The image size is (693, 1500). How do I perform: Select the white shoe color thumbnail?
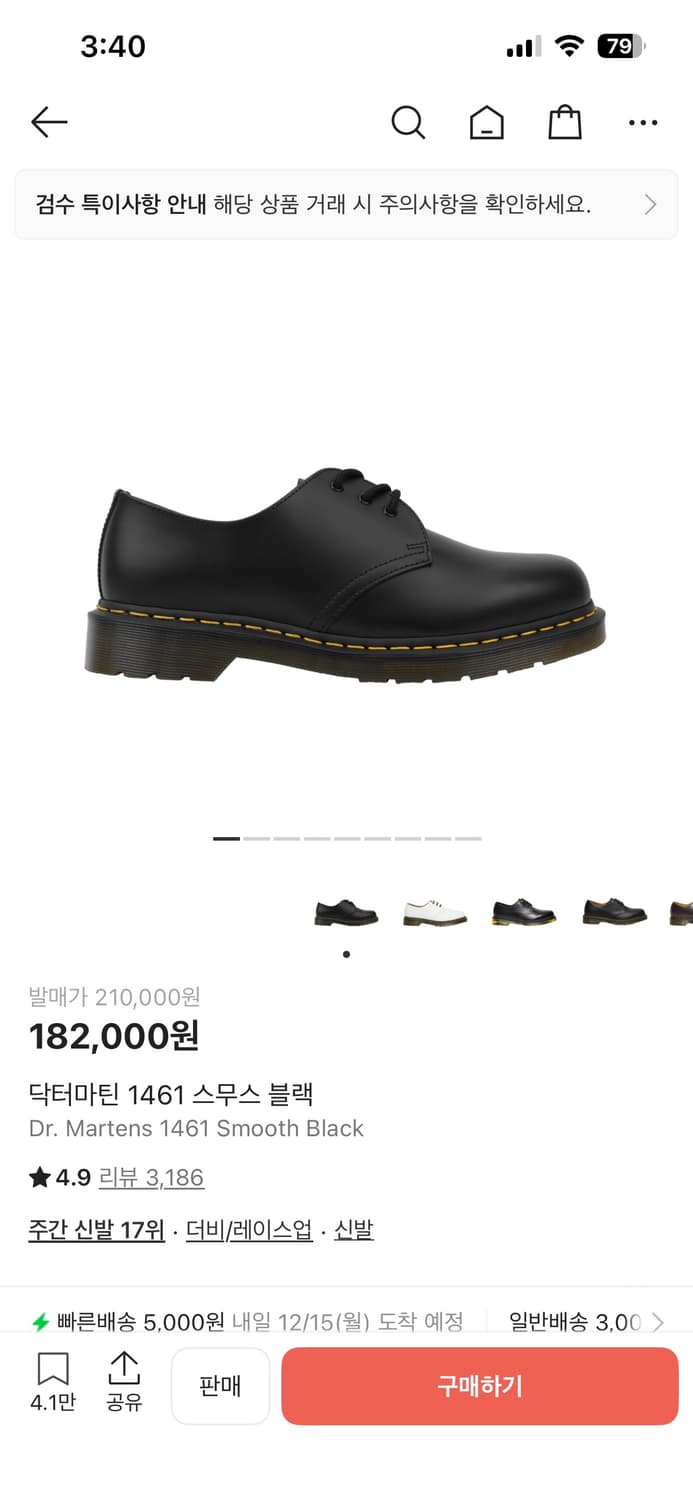(435, 912)
